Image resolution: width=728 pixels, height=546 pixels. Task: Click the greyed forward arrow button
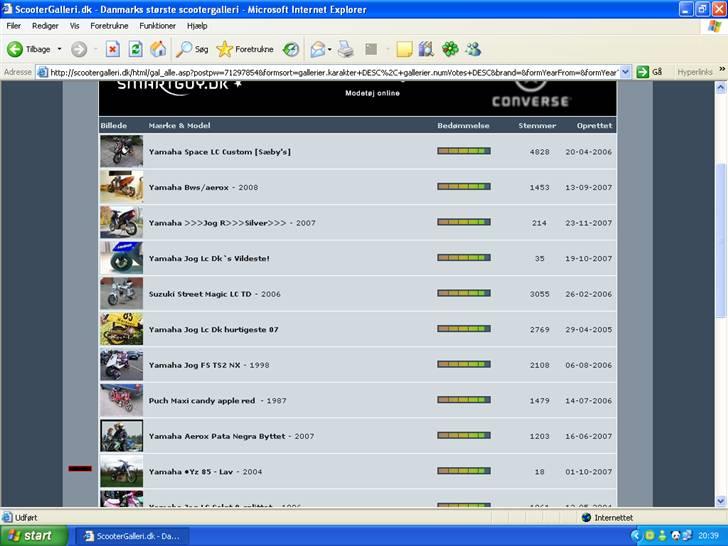pos(79,49)
